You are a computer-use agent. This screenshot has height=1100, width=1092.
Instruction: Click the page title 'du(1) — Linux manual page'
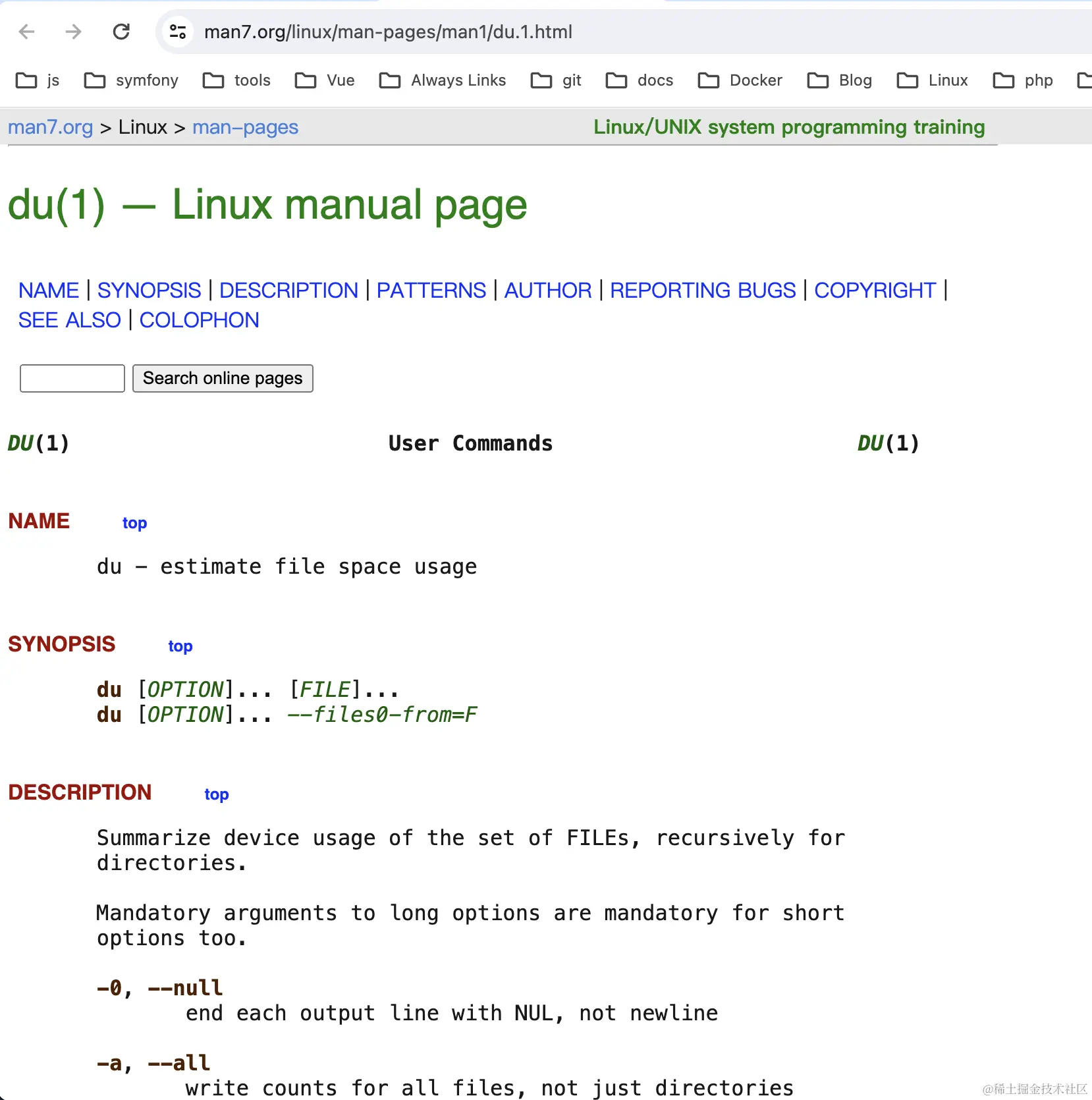coord(267,205)
